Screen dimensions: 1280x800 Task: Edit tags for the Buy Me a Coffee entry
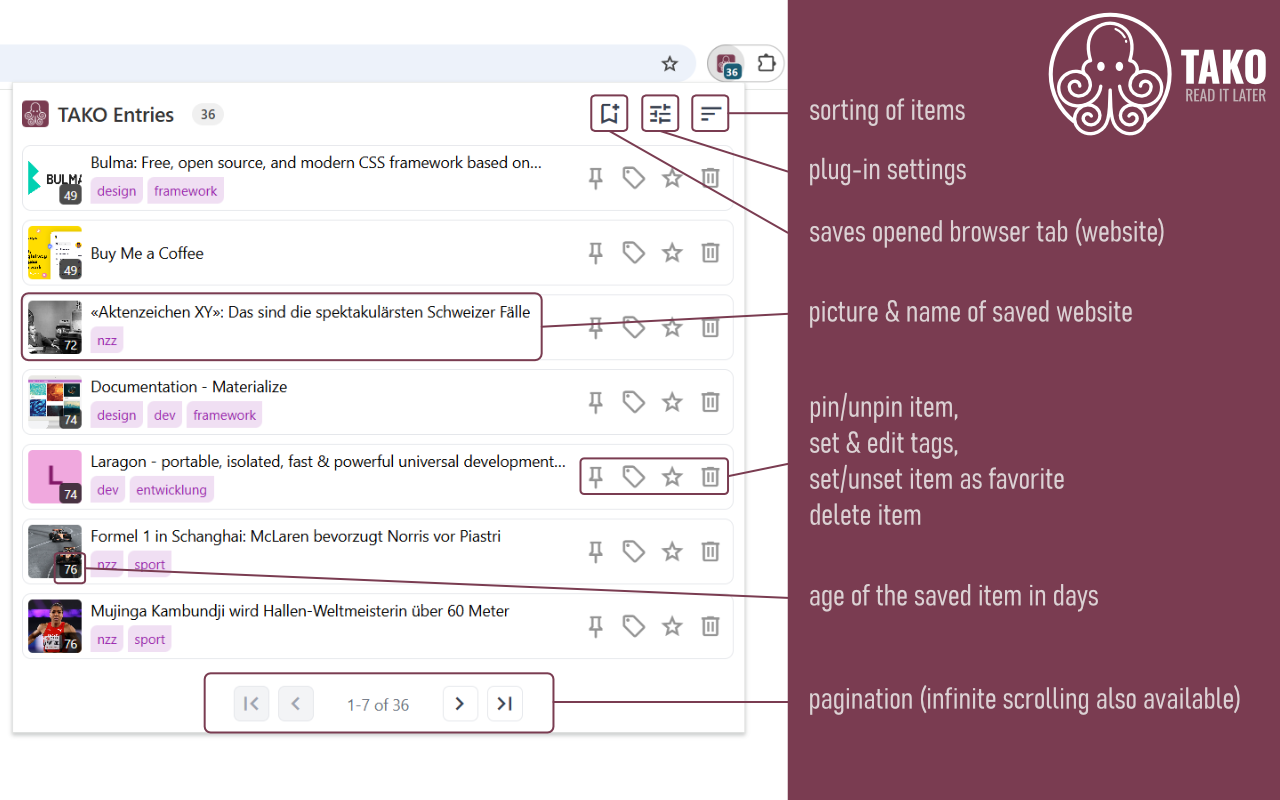[634, 253]
